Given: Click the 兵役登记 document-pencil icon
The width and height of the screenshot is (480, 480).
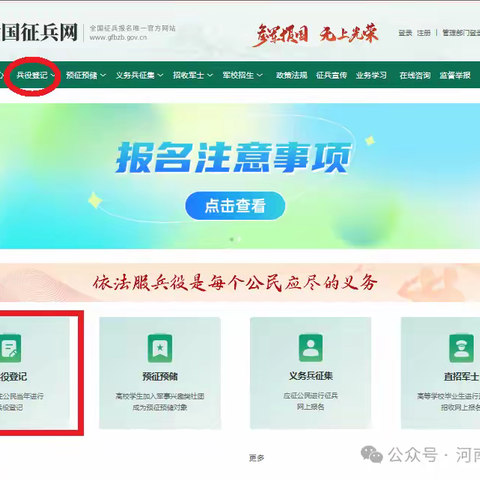Looking at the screenshot, I should pyautogui.click(x=10, y=348).
